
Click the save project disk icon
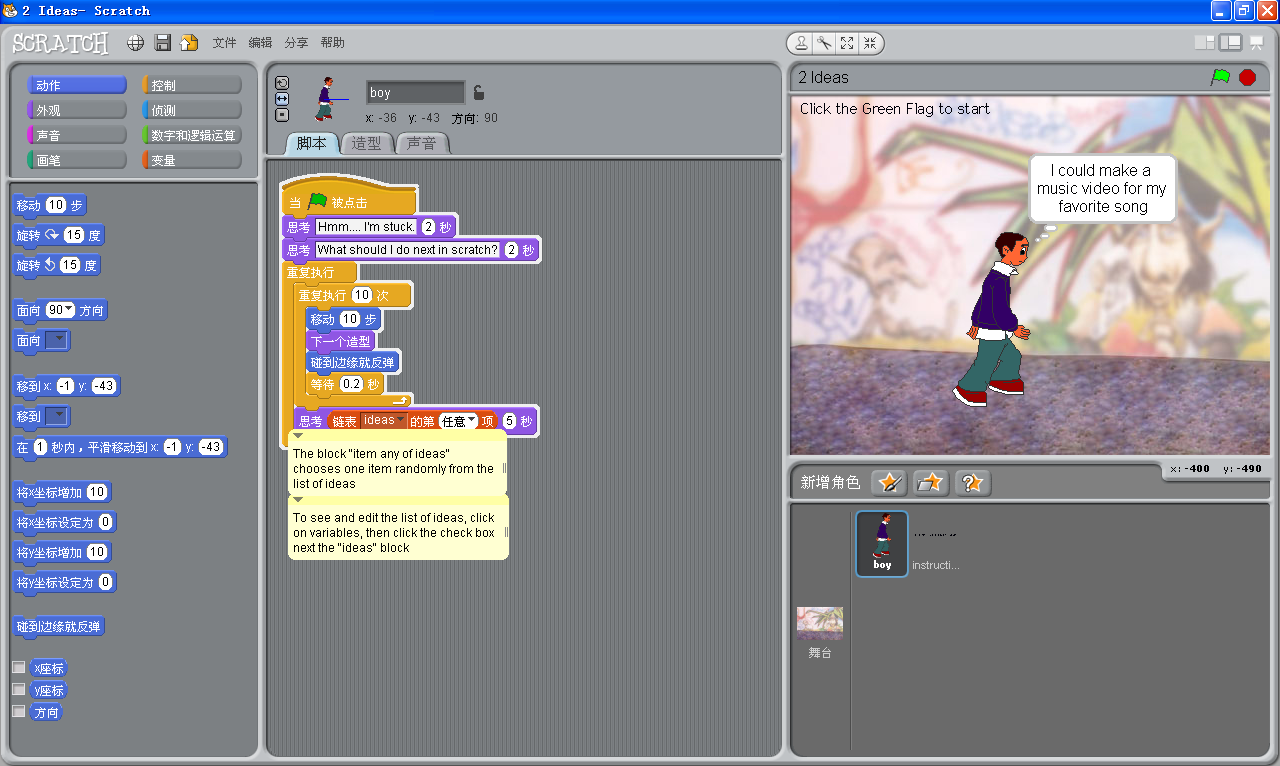(162, 43)
